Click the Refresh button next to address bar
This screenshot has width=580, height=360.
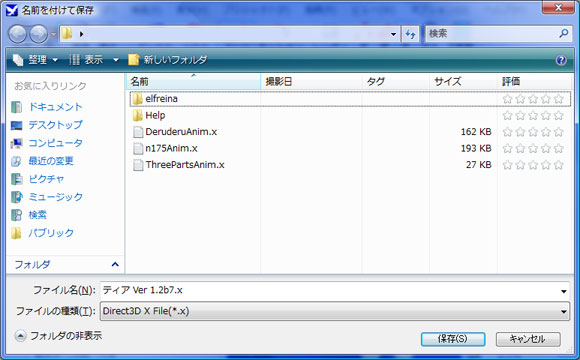(410, 34)
